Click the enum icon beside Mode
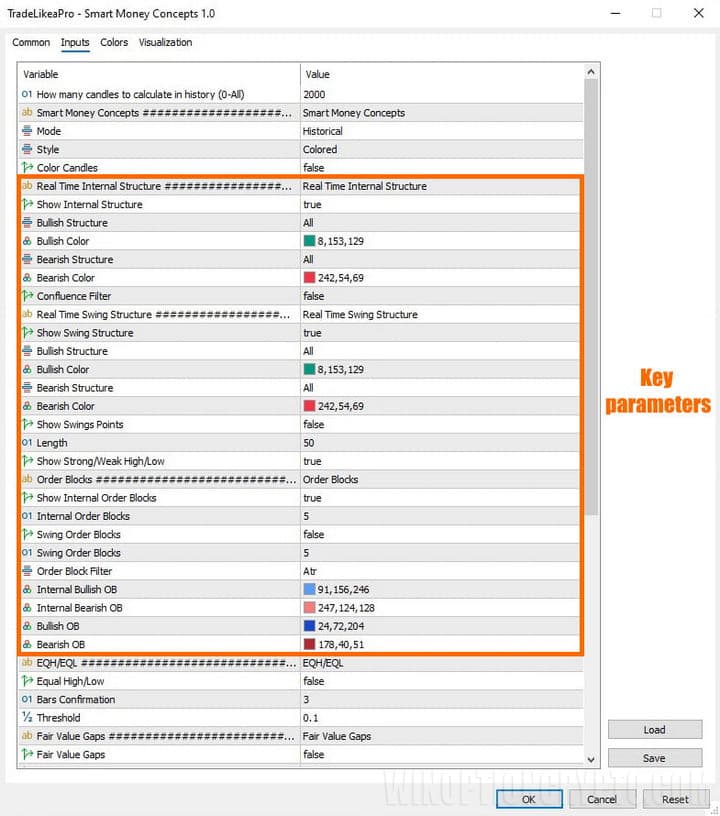The width and height of the screenshot is (720, 816). [x=27, y=131]
